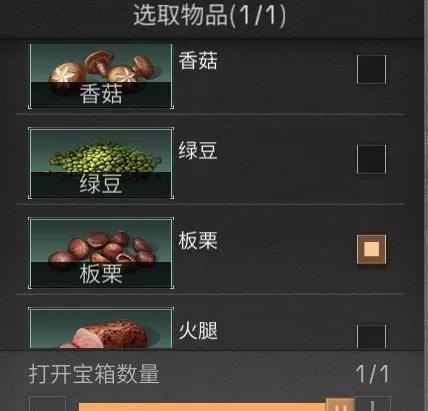Tick the checkbox for 绿豆

tap(371, 159)
